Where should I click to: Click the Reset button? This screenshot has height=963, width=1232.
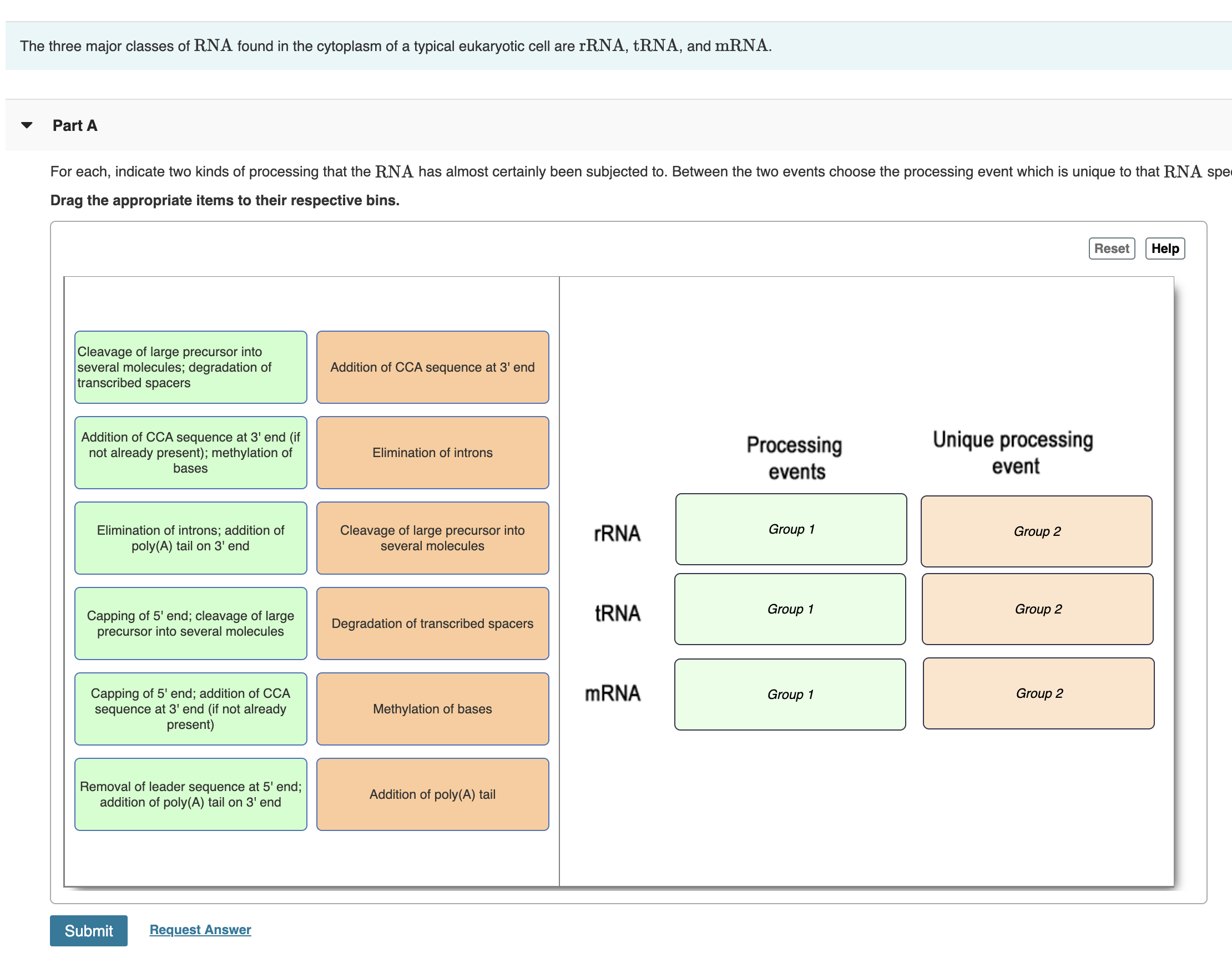click(x=1111, y=249)
